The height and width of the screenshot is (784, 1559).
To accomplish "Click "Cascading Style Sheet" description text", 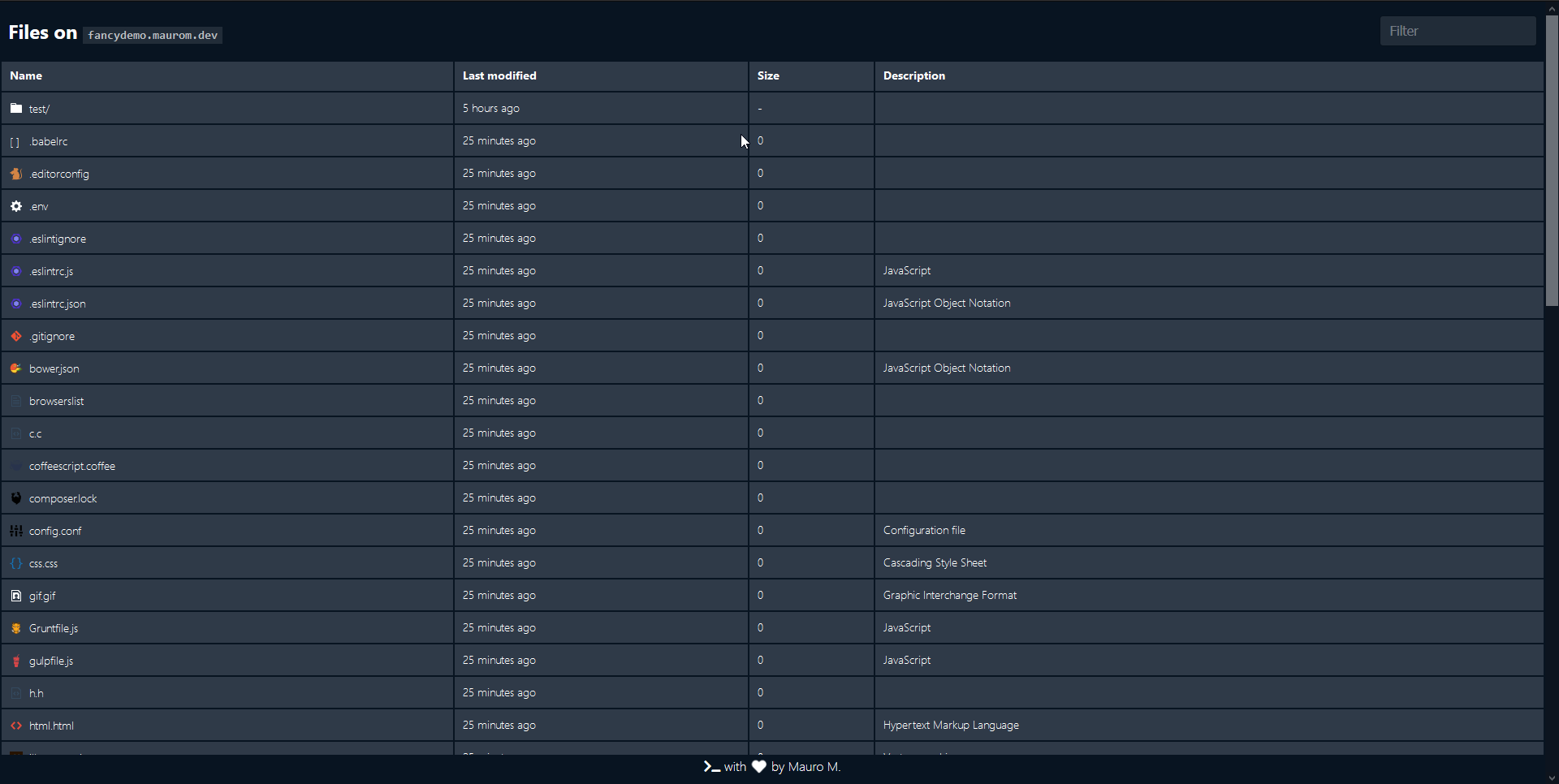I will point(935,562).
